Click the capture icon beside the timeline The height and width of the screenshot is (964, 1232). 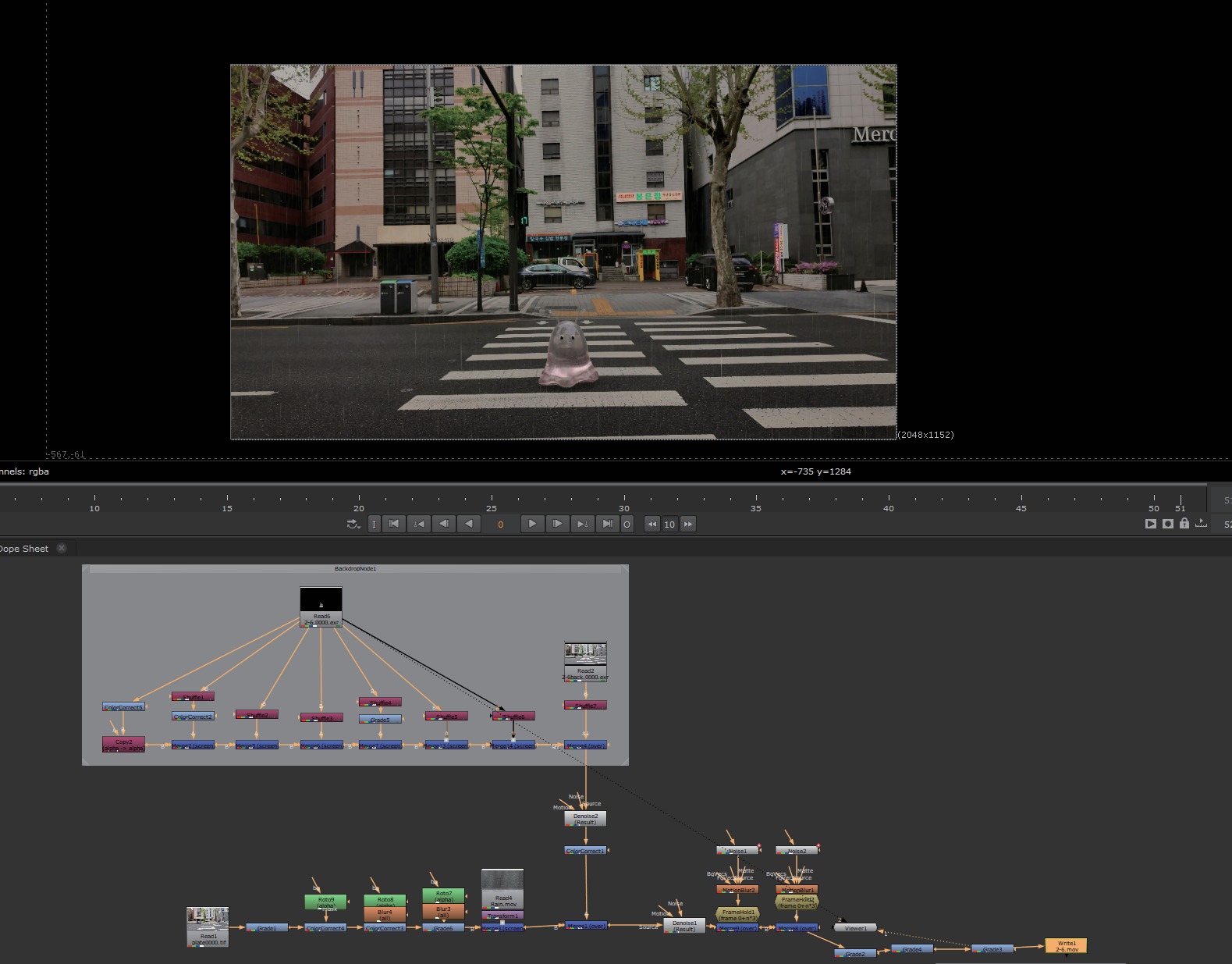click(x=1168, y=524)
